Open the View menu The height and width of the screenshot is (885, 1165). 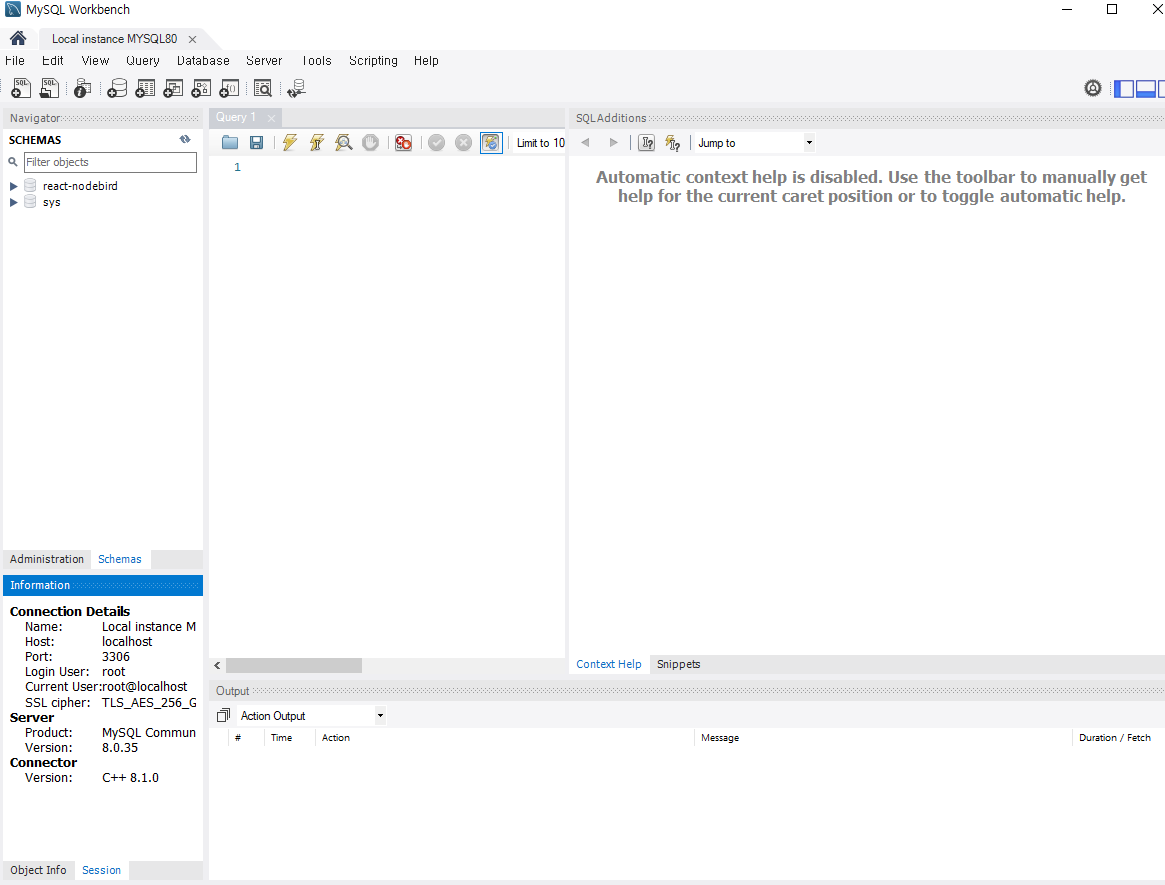coord(95,61)
